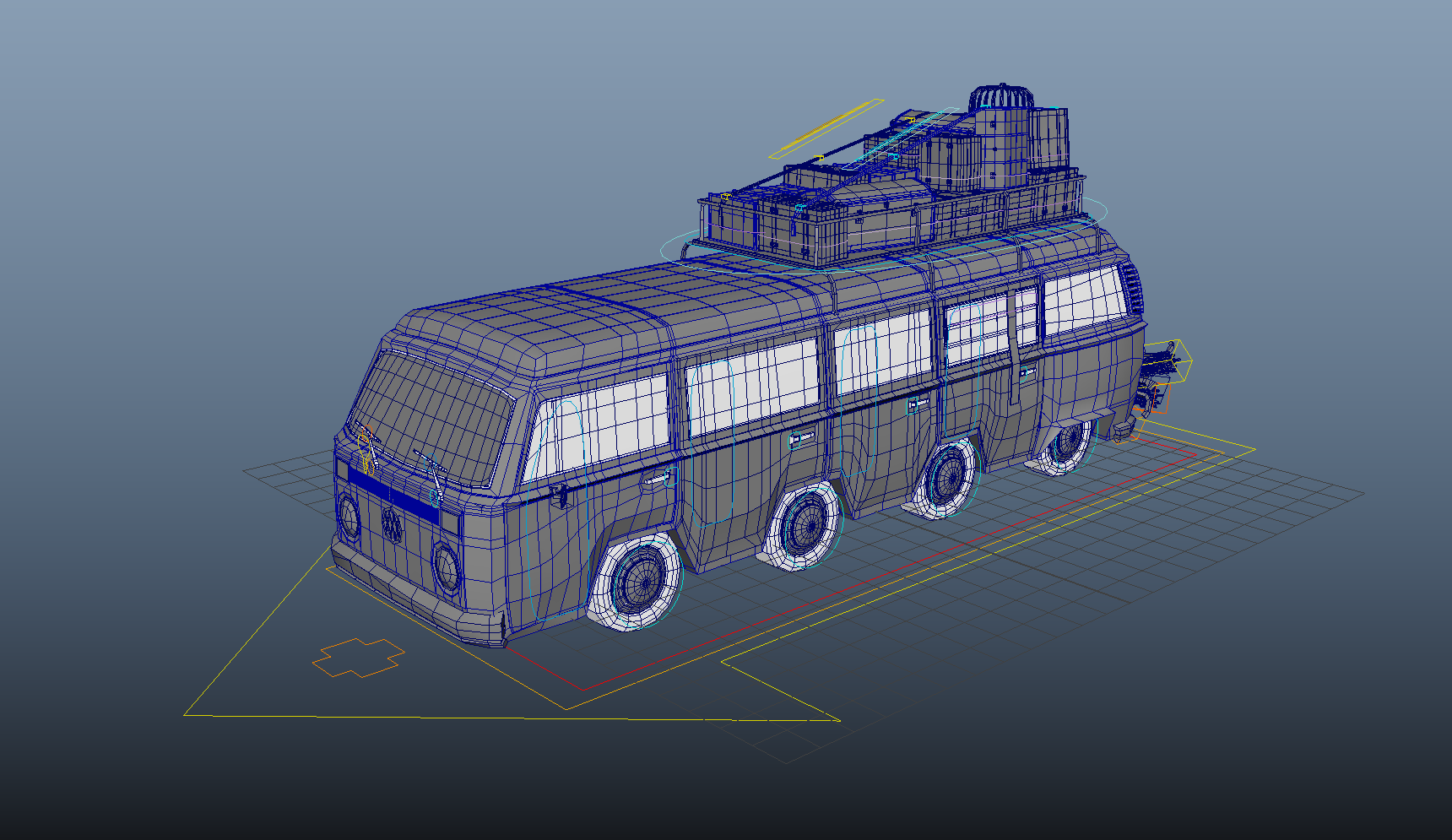Select the headlight nearest the front wheel
The image size is (1452, 840).
pyautogui.click(x=446, y=566)
